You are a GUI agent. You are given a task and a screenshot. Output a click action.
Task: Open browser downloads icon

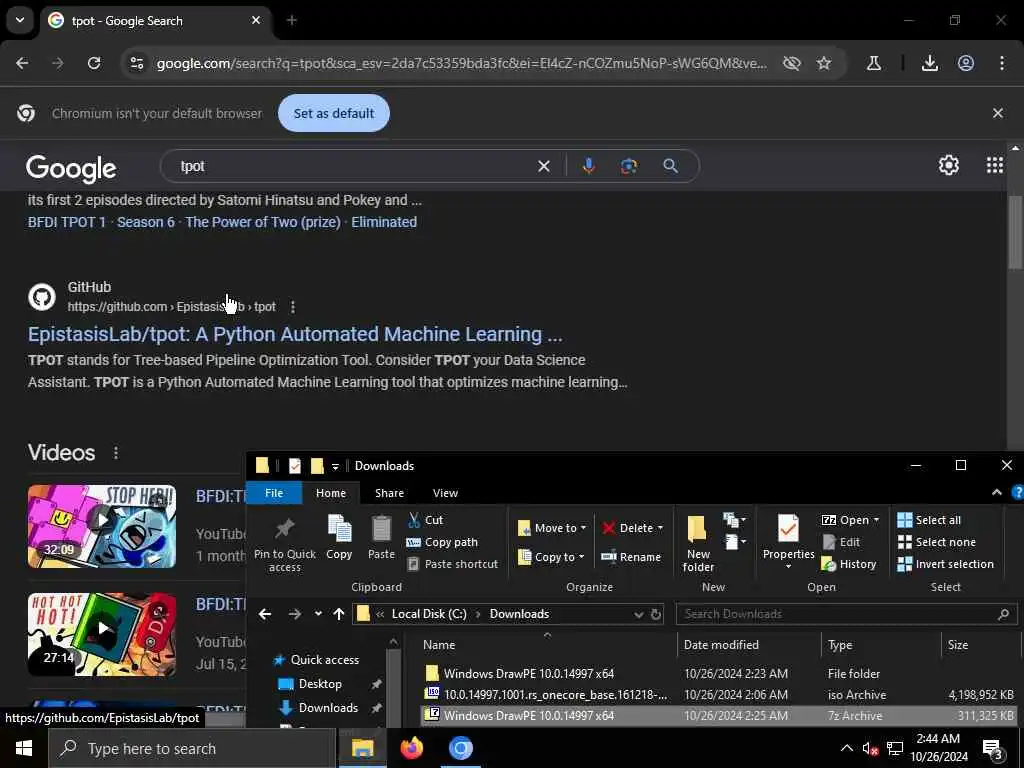929,63
